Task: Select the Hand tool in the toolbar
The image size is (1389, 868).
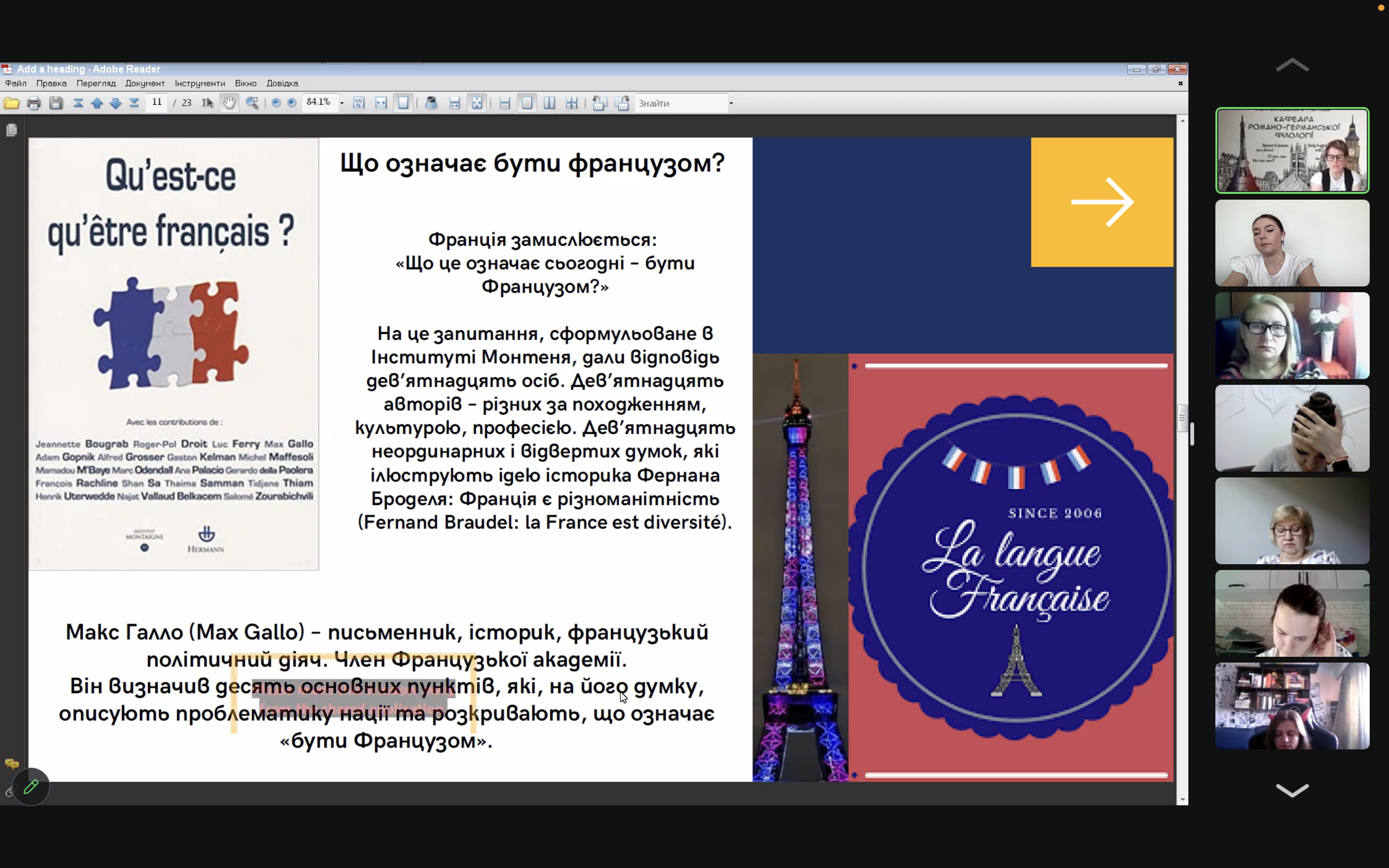Action: tap(229, 103)
